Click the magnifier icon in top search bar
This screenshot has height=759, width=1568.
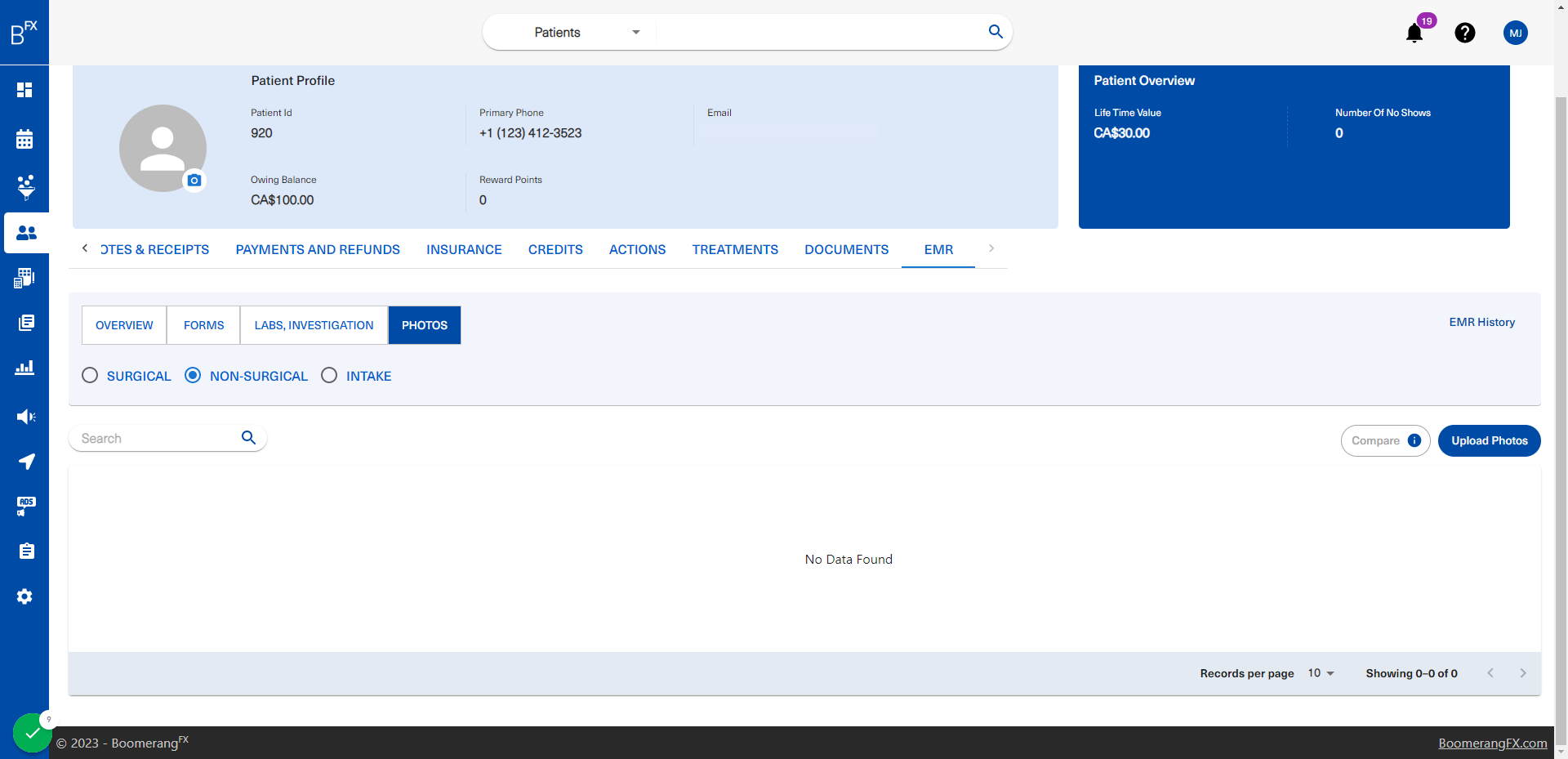996,32
